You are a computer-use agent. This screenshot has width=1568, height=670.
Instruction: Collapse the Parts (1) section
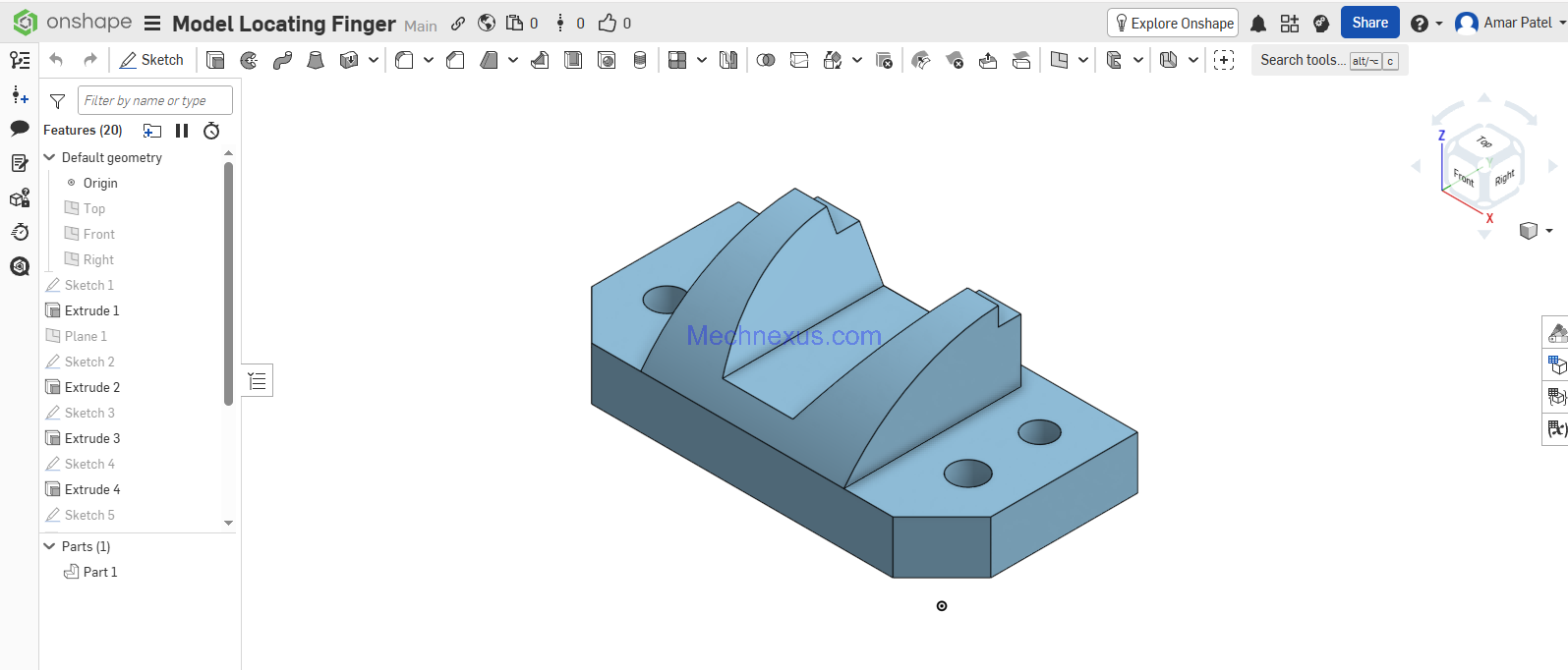(50, 546)
